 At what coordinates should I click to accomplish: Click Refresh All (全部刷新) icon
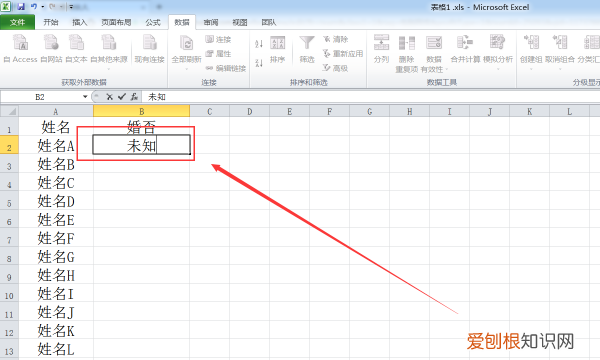pyautogui.click(x=186, y=43)
